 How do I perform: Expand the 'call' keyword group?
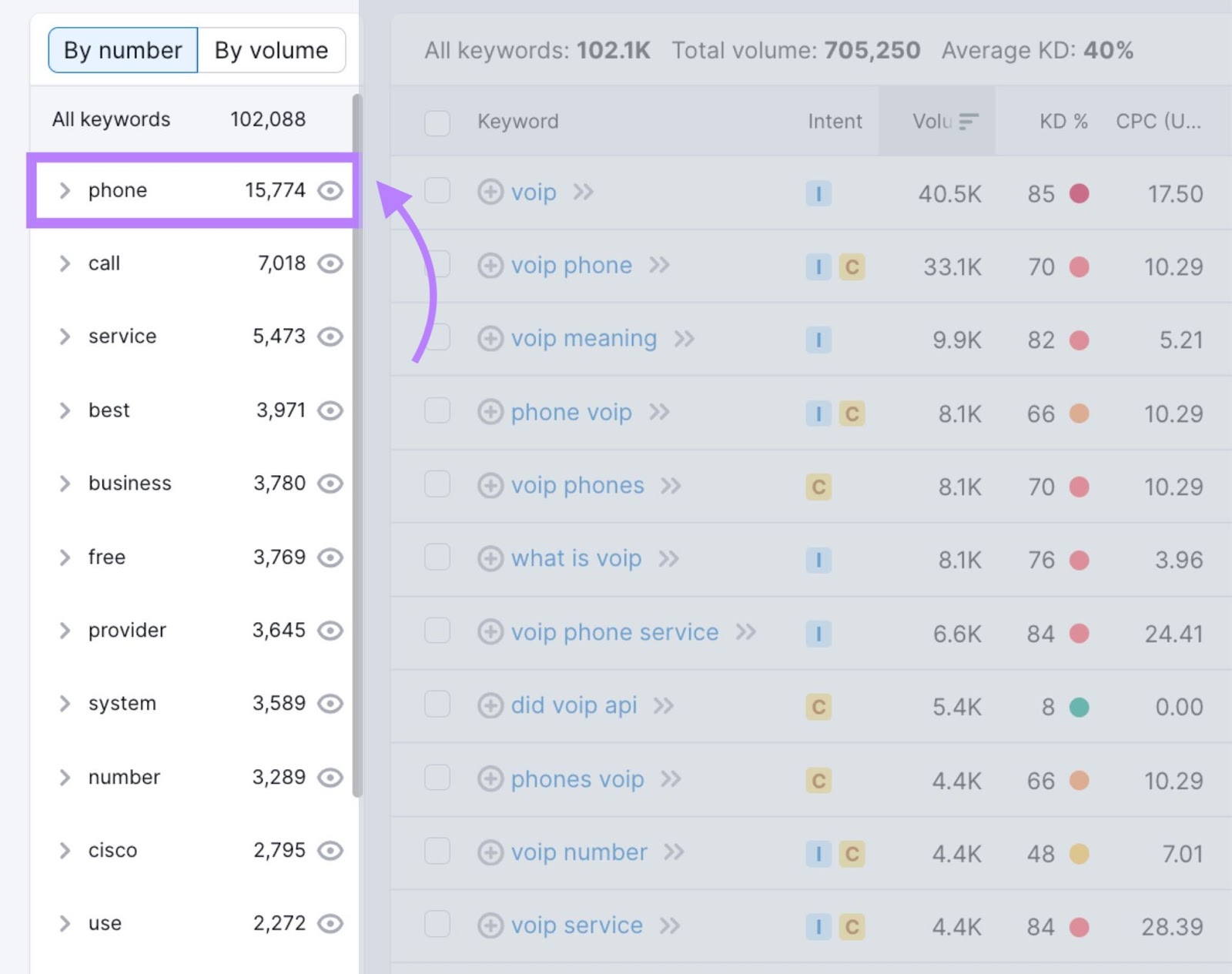pos(65,263)
